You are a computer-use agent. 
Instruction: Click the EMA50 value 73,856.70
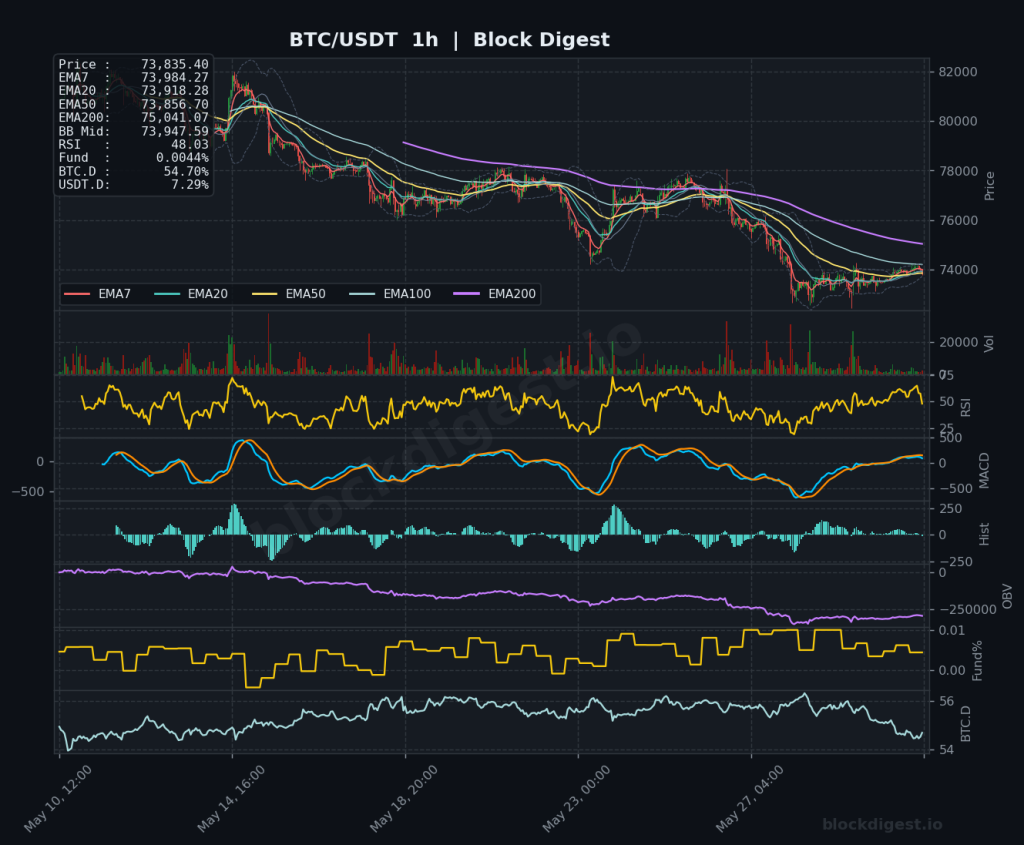click(x=175, y=104)
